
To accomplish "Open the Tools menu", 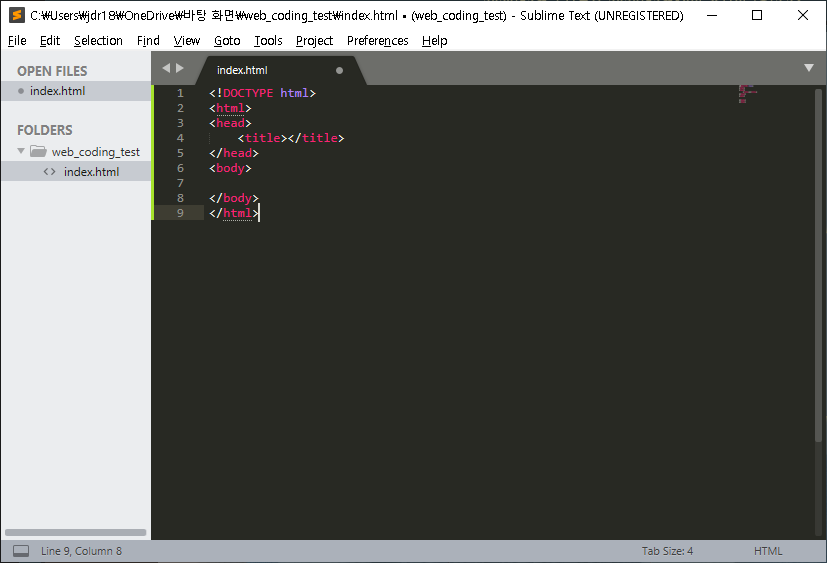I will [x=268, y=41].
